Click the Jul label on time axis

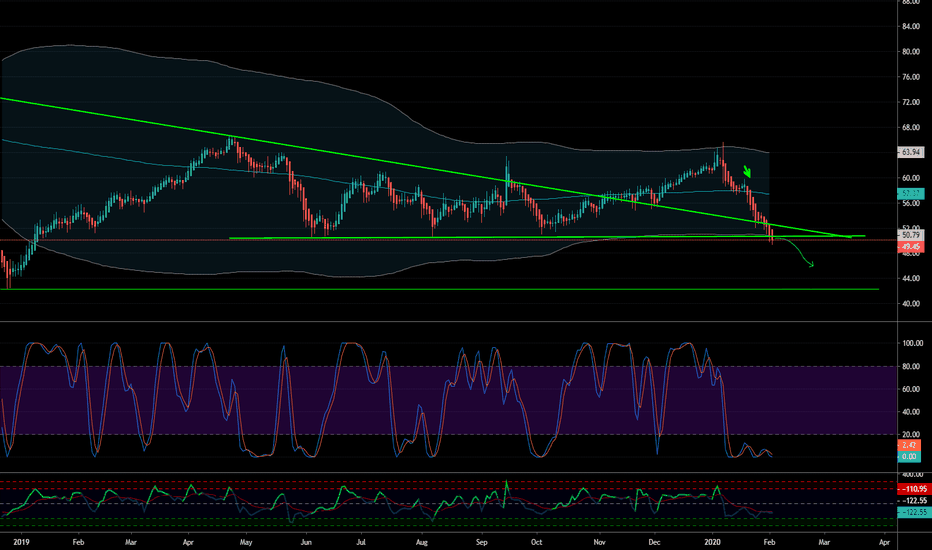361,542
